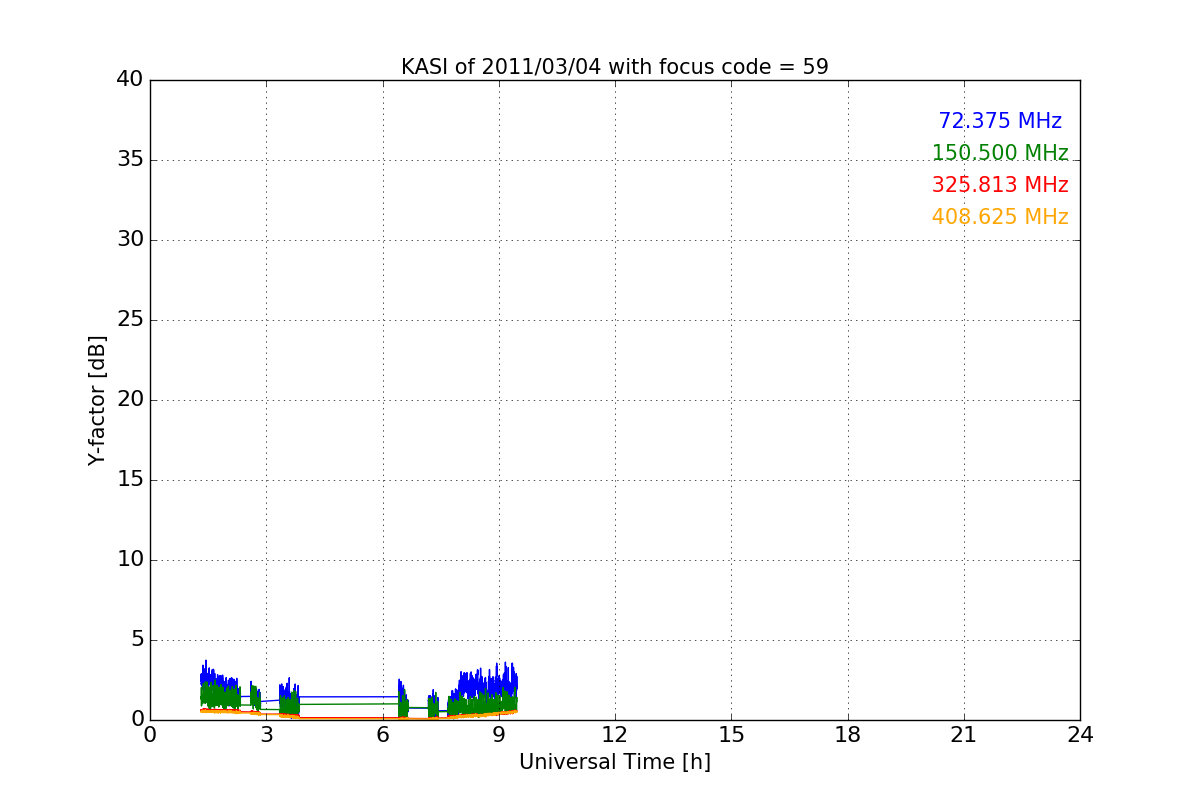The width and height of the screenshot is (1200, 800).
Task: Click the x-axis tick label 12
Action: point(615,735)
